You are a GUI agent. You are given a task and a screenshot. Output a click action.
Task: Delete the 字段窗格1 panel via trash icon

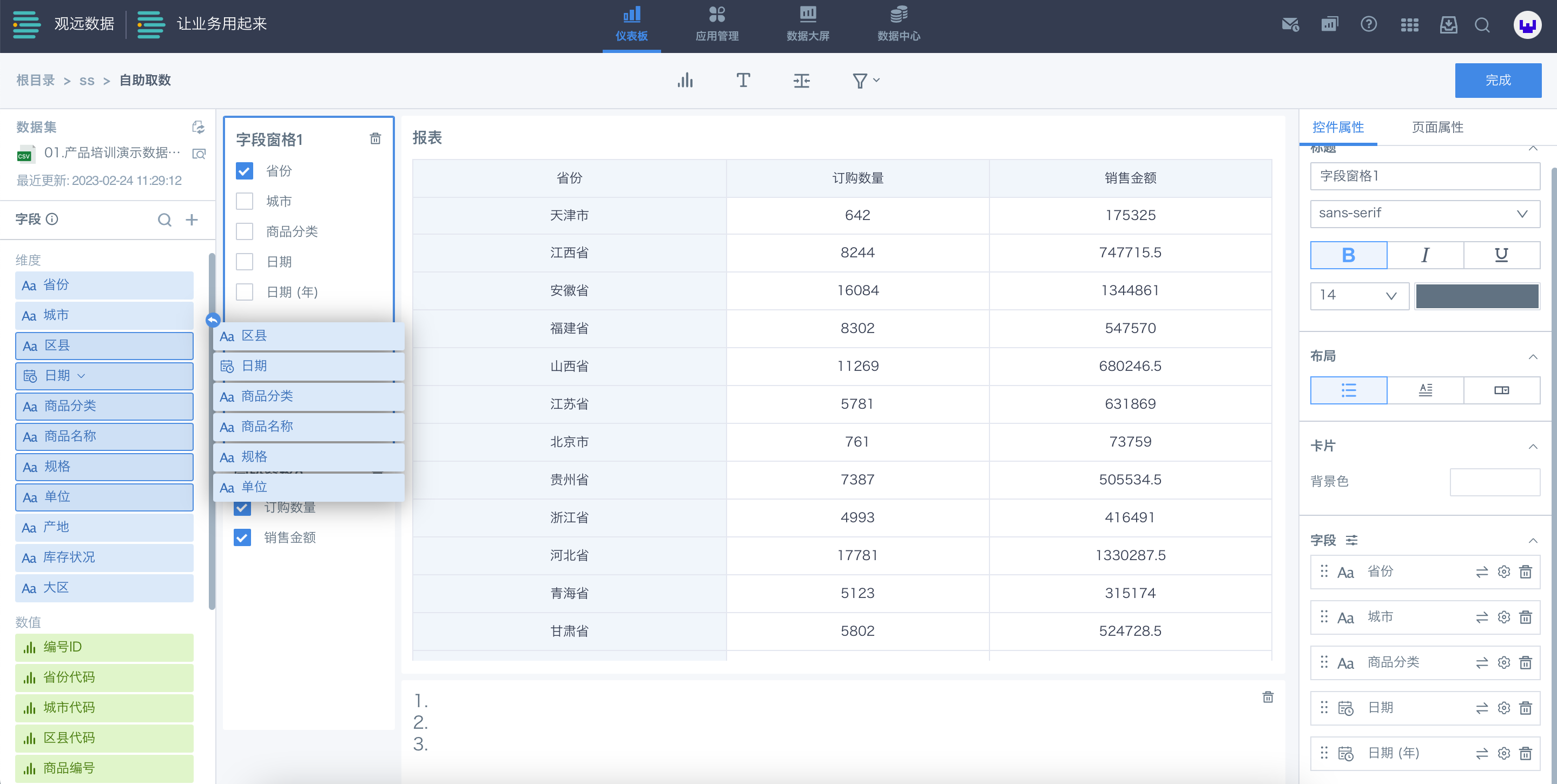(375, 139)
